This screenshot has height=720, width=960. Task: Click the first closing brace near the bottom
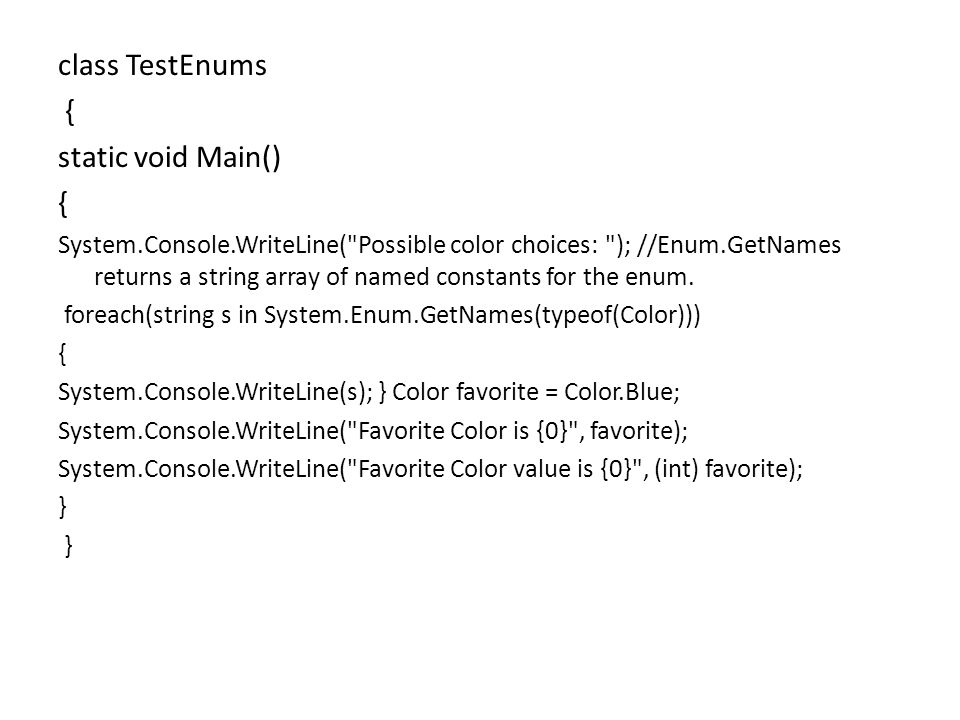(x=62, y=507)
